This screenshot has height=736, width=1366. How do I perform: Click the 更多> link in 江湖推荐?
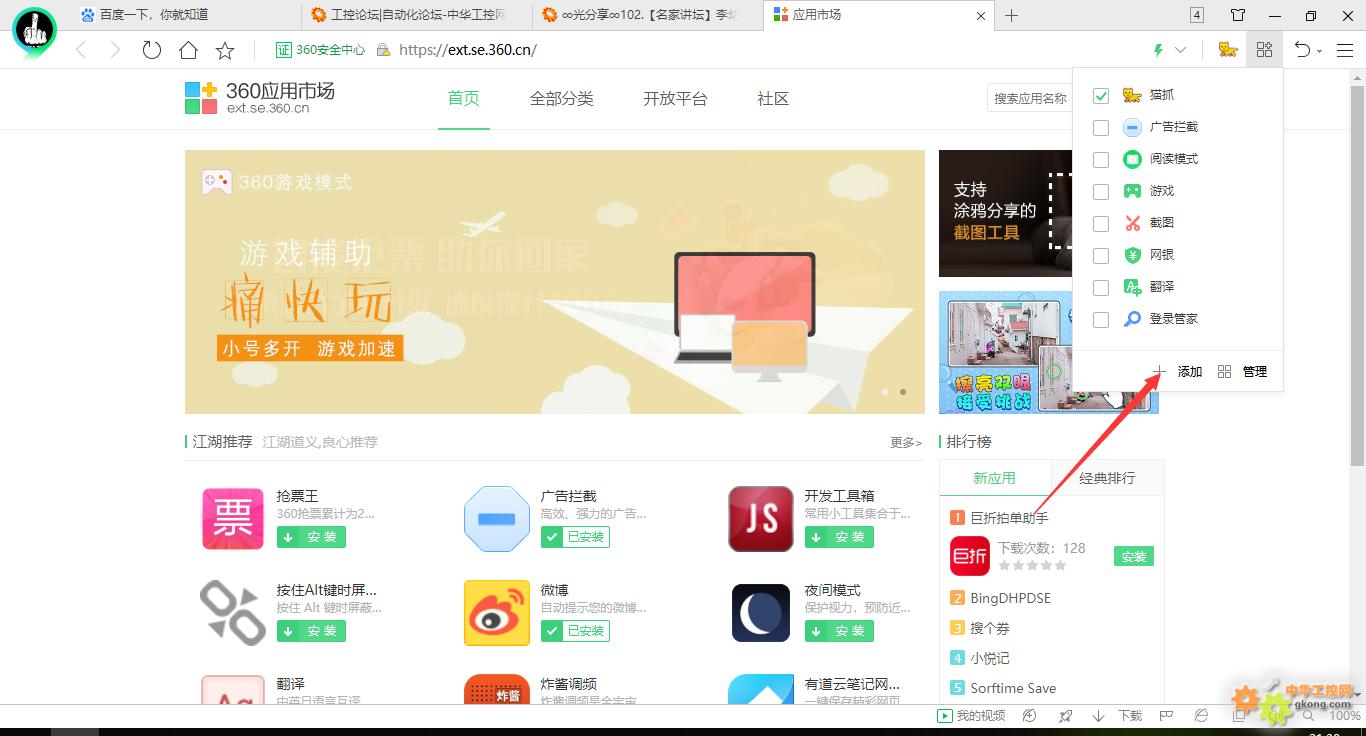pos(906,442)
